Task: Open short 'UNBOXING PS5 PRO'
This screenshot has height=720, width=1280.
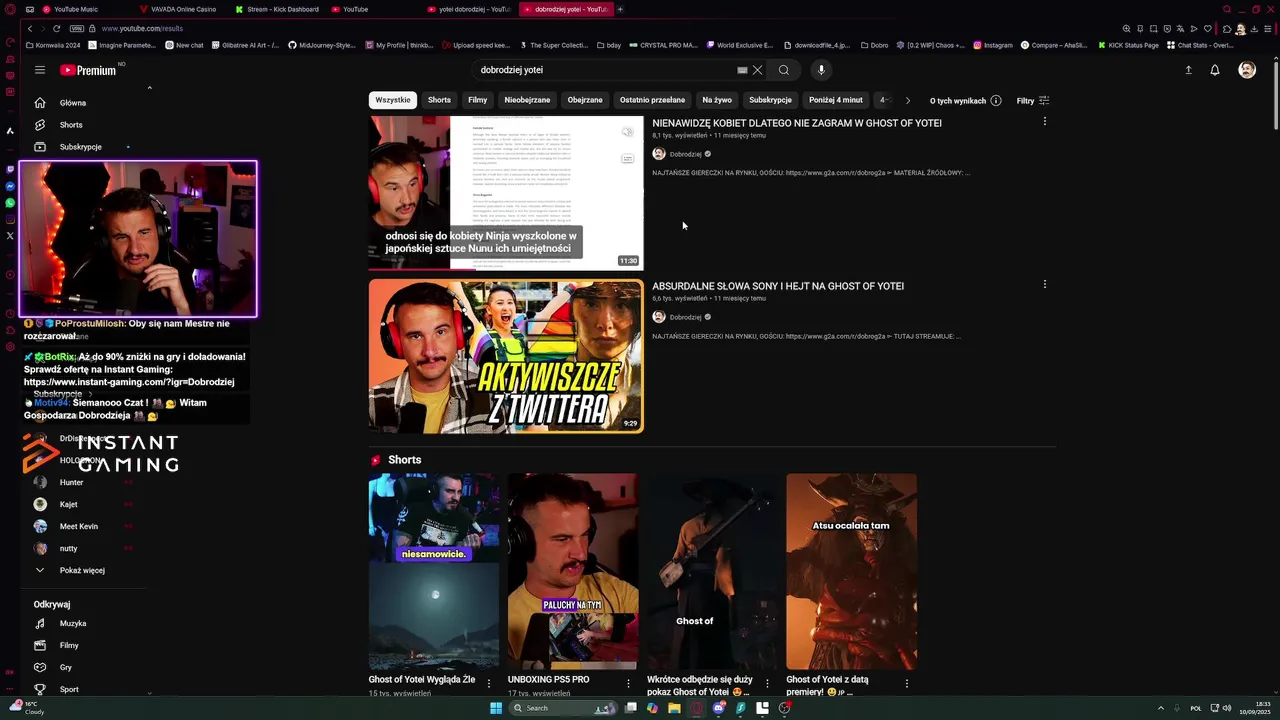Action: tap(573, 572)
